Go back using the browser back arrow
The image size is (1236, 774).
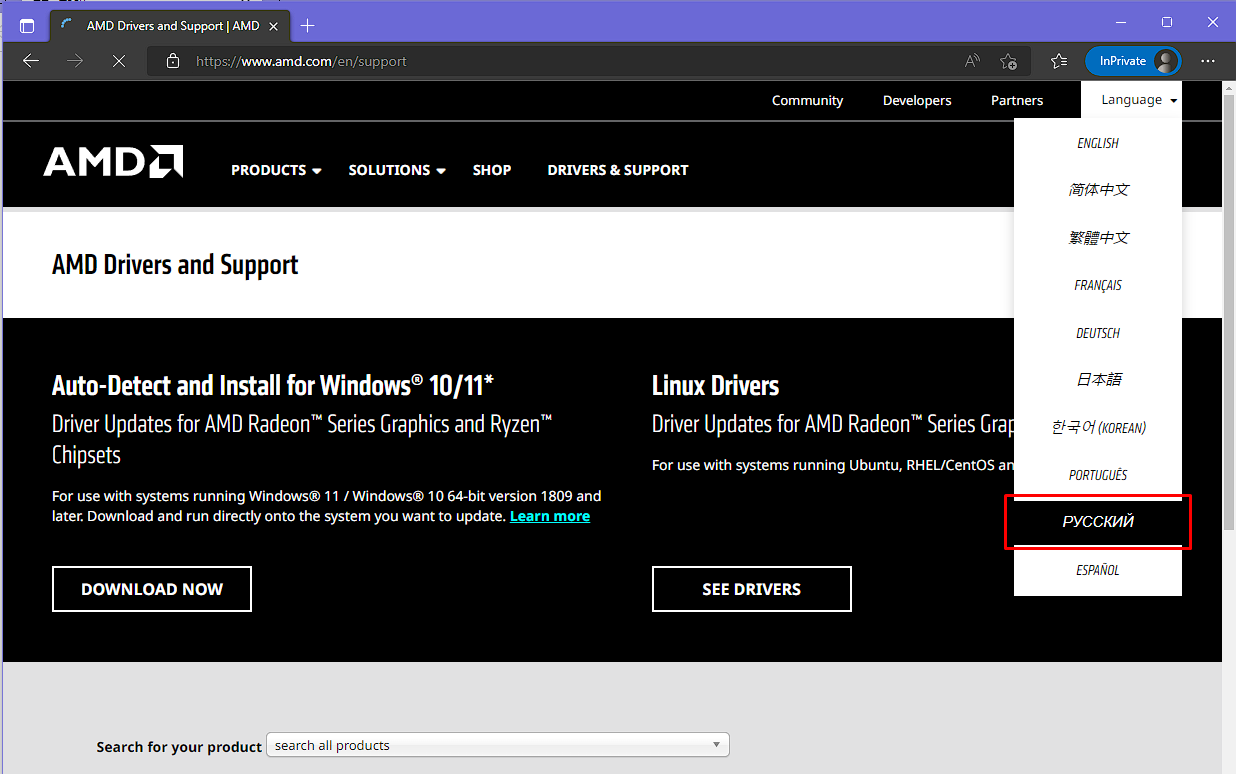pyautogui.click(x=31, y=61)
